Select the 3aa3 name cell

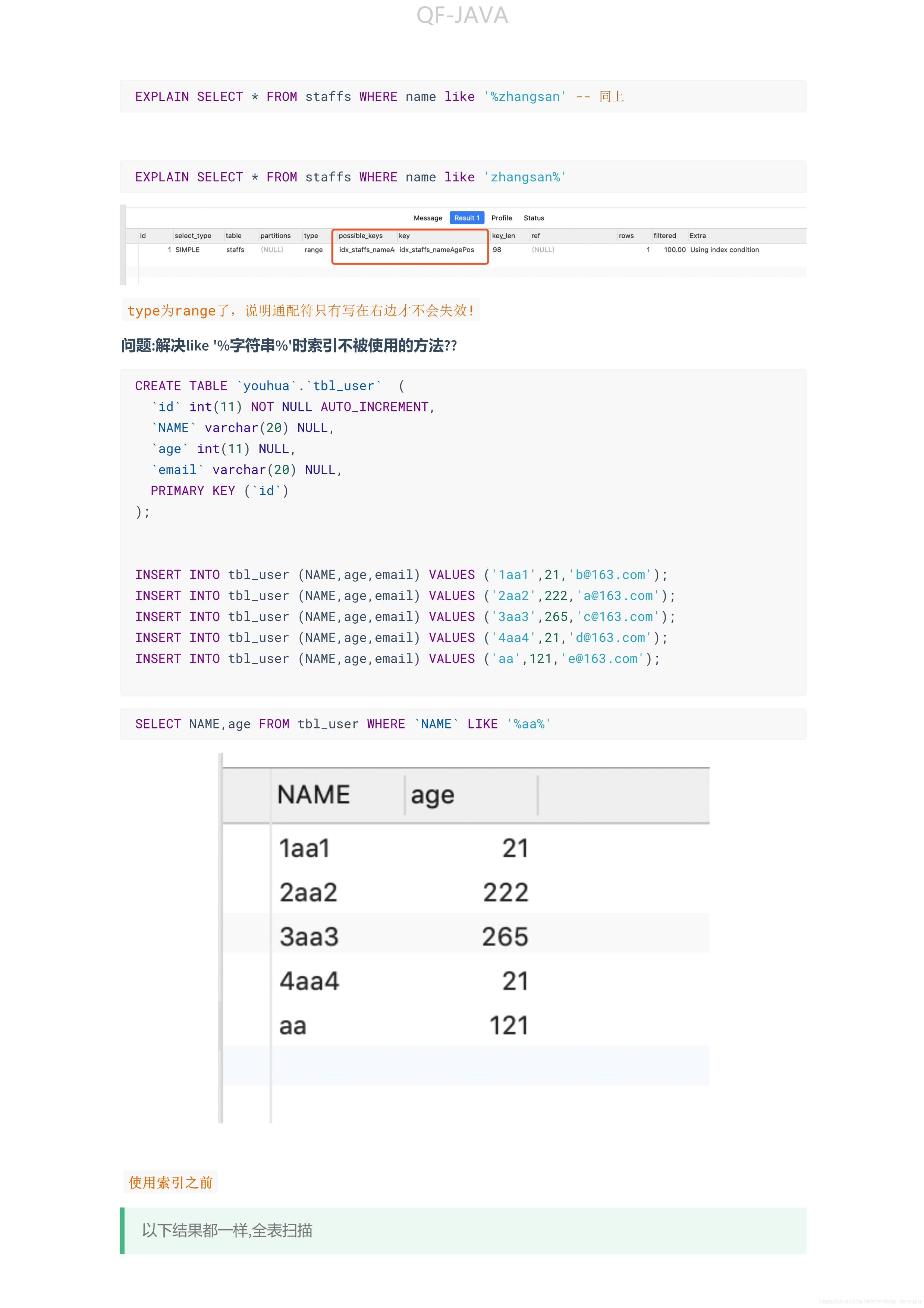click(309, 937)
